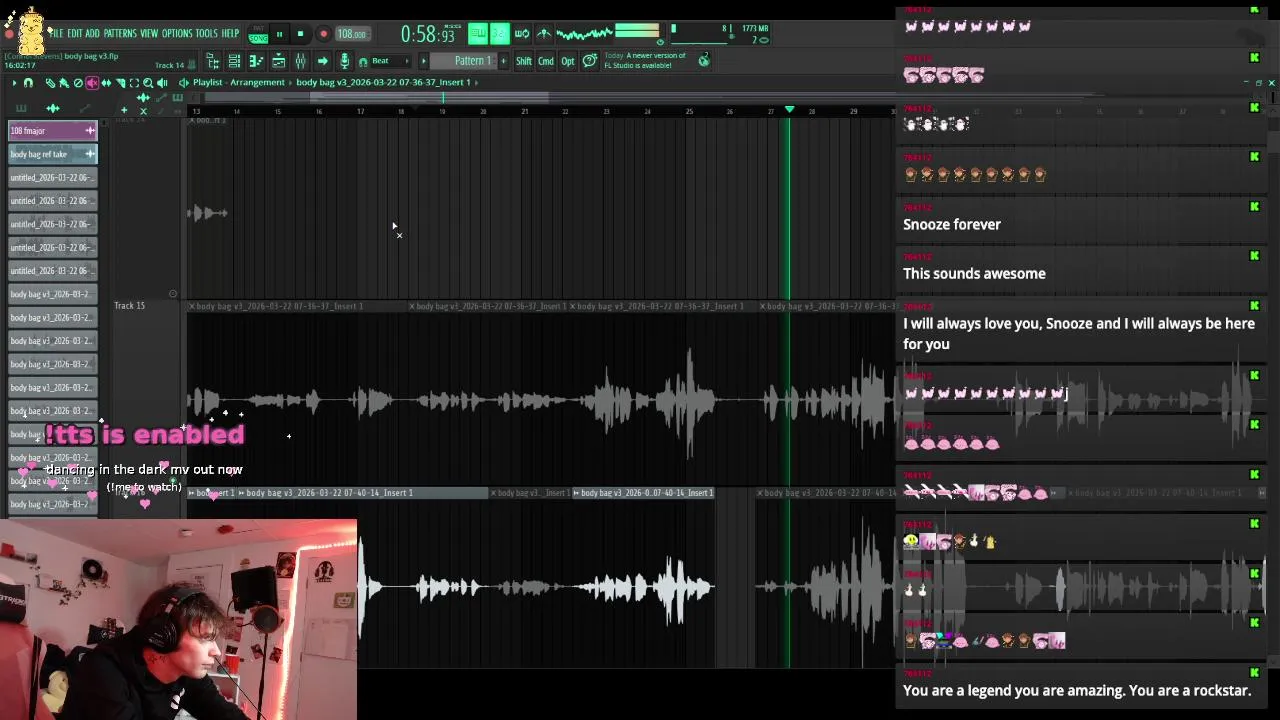The image size is (1280, 720).
Task: Open Track 15 first clip menu arrow
Action: (191, 306)
